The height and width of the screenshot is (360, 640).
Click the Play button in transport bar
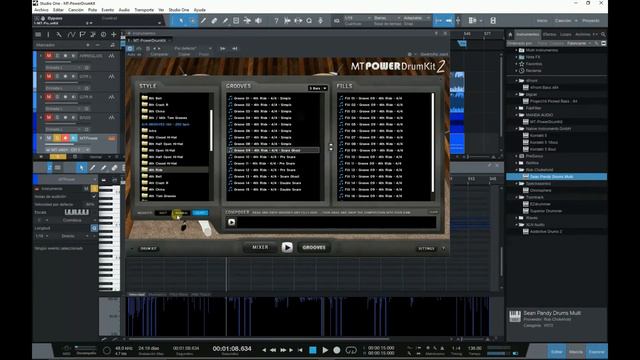point(325,350)
